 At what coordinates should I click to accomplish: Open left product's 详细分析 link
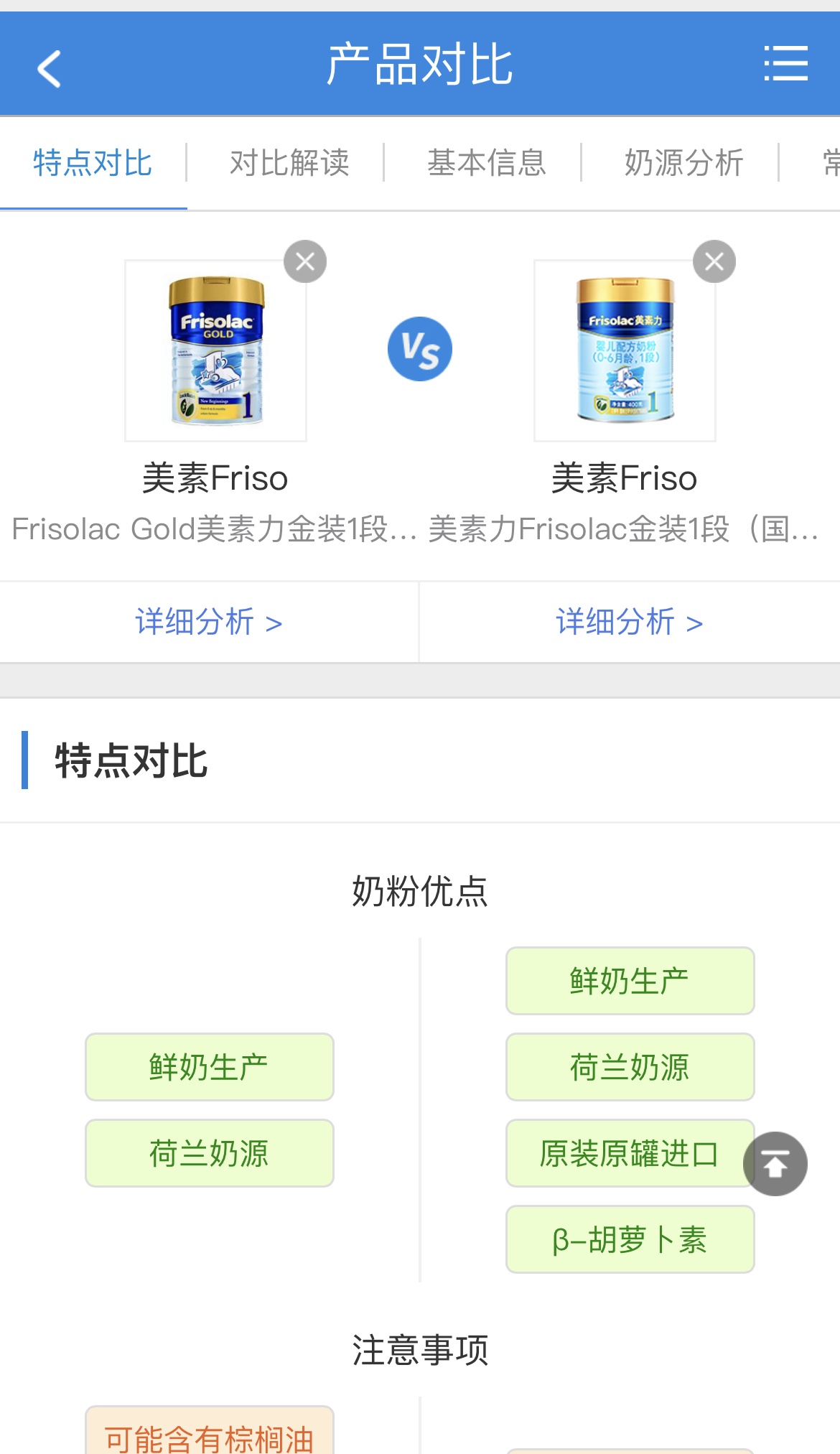209,622
